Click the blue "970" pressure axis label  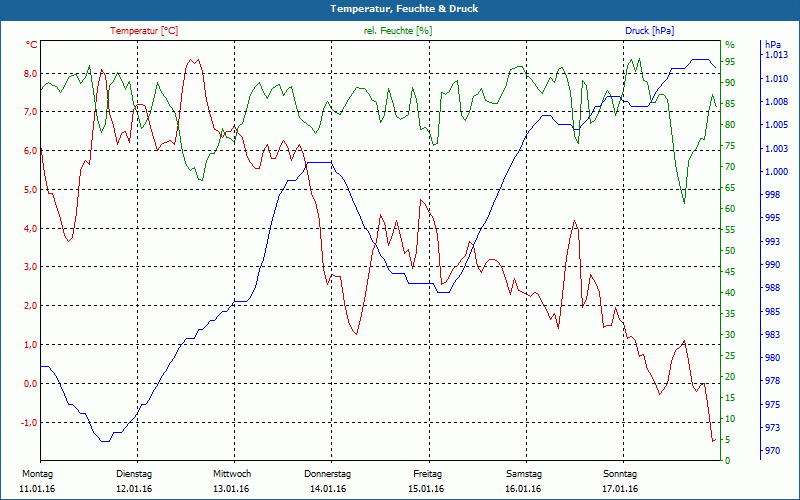772,451
